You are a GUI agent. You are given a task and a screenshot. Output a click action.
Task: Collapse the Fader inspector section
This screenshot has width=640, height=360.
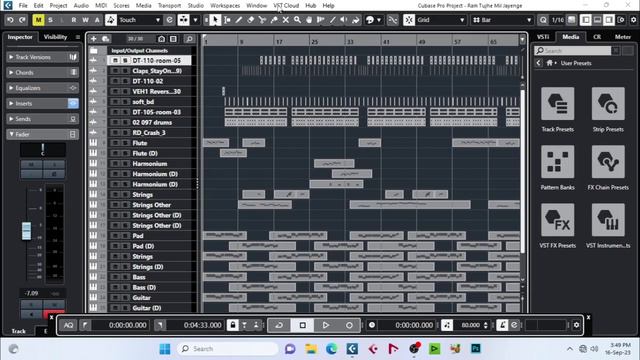point(42,134)
